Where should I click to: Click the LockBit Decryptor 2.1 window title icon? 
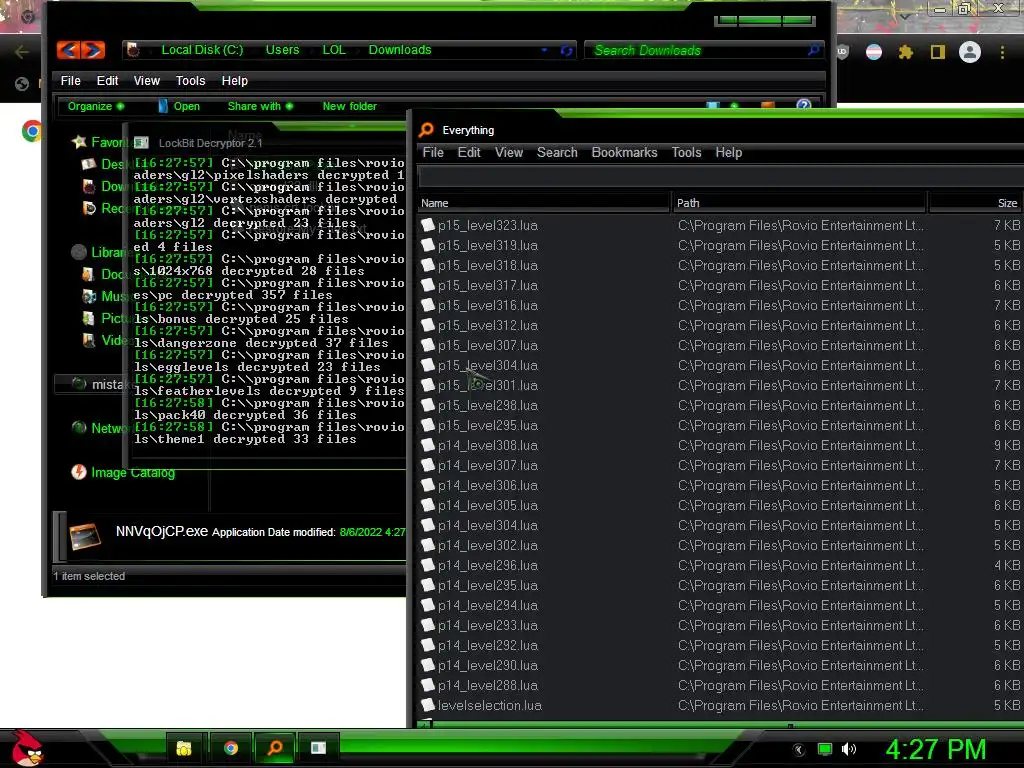tap(141, 142)
